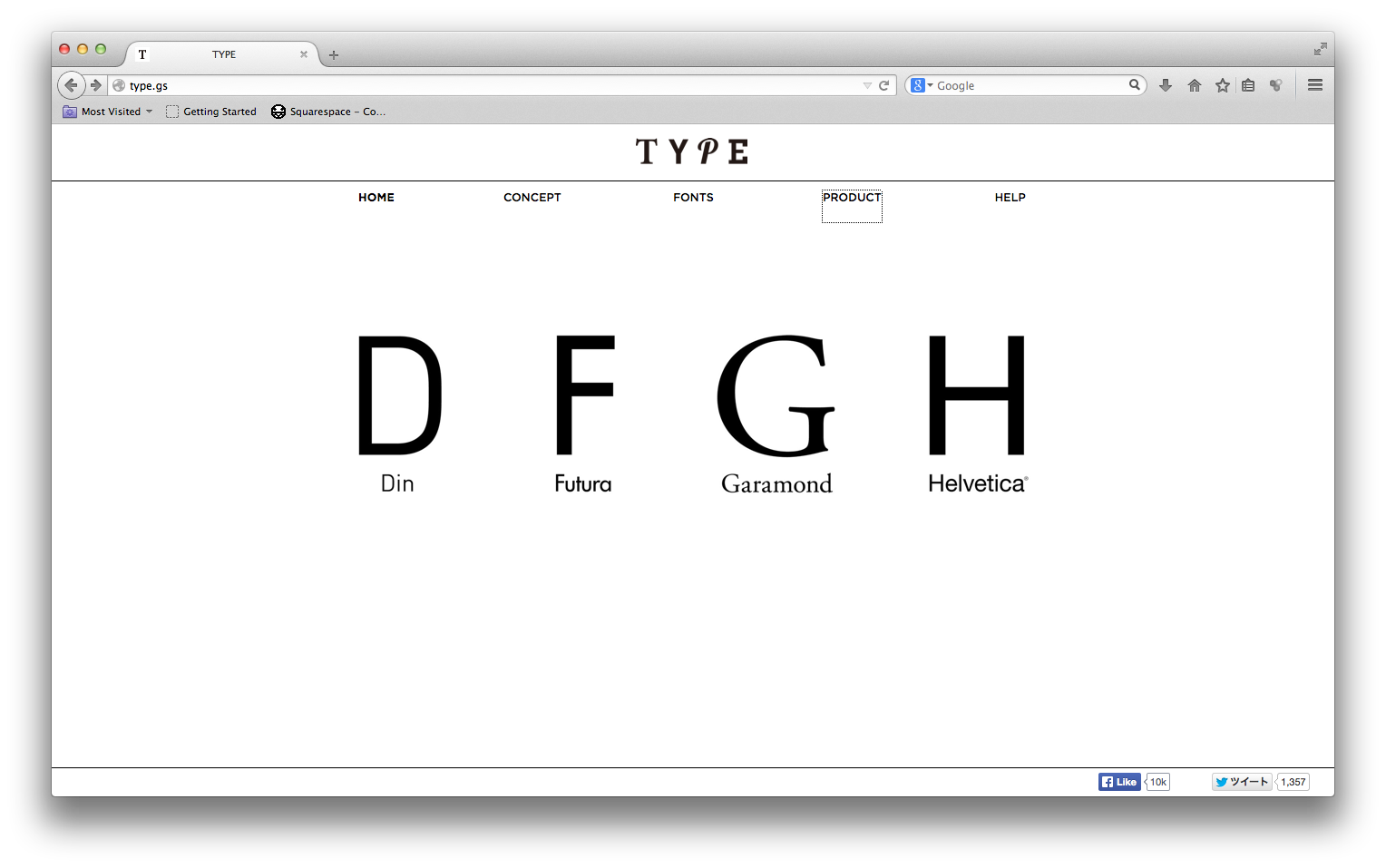Click the Garamond label text
Screen dimensions: 1386x868
coord(776,483)
